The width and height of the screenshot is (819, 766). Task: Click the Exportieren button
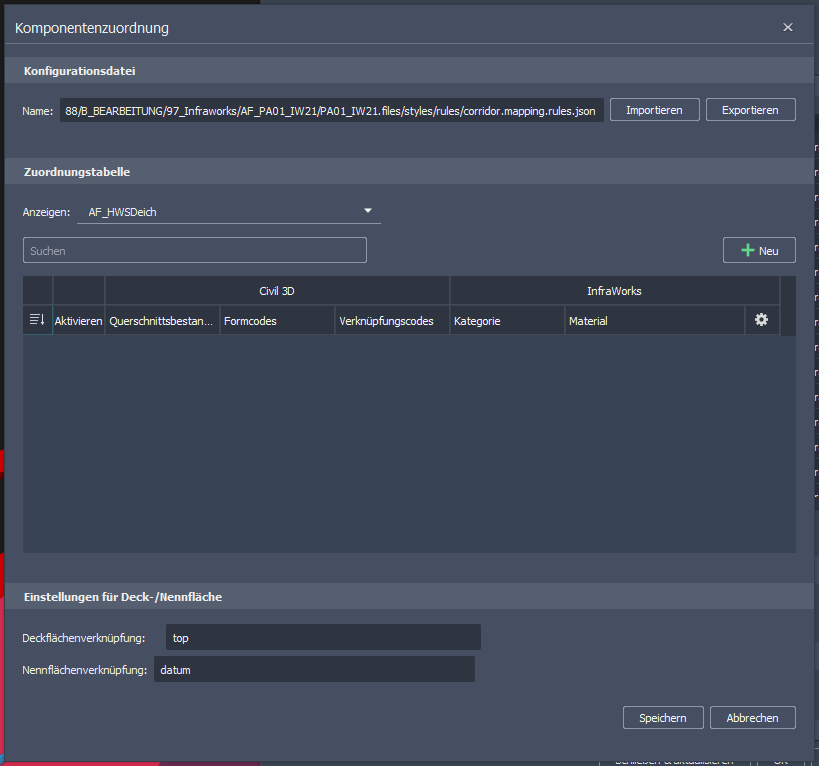(x=751, y=110)
